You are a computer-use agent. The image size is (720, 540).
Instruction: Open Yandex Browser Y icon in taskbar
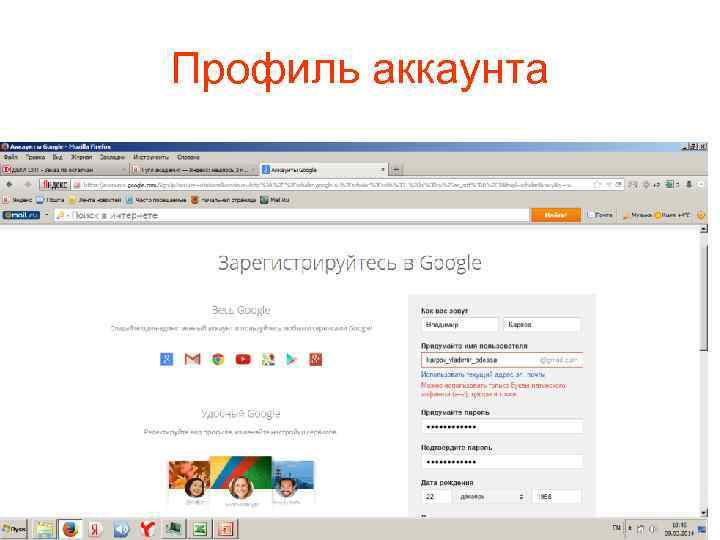coord(147,529)
